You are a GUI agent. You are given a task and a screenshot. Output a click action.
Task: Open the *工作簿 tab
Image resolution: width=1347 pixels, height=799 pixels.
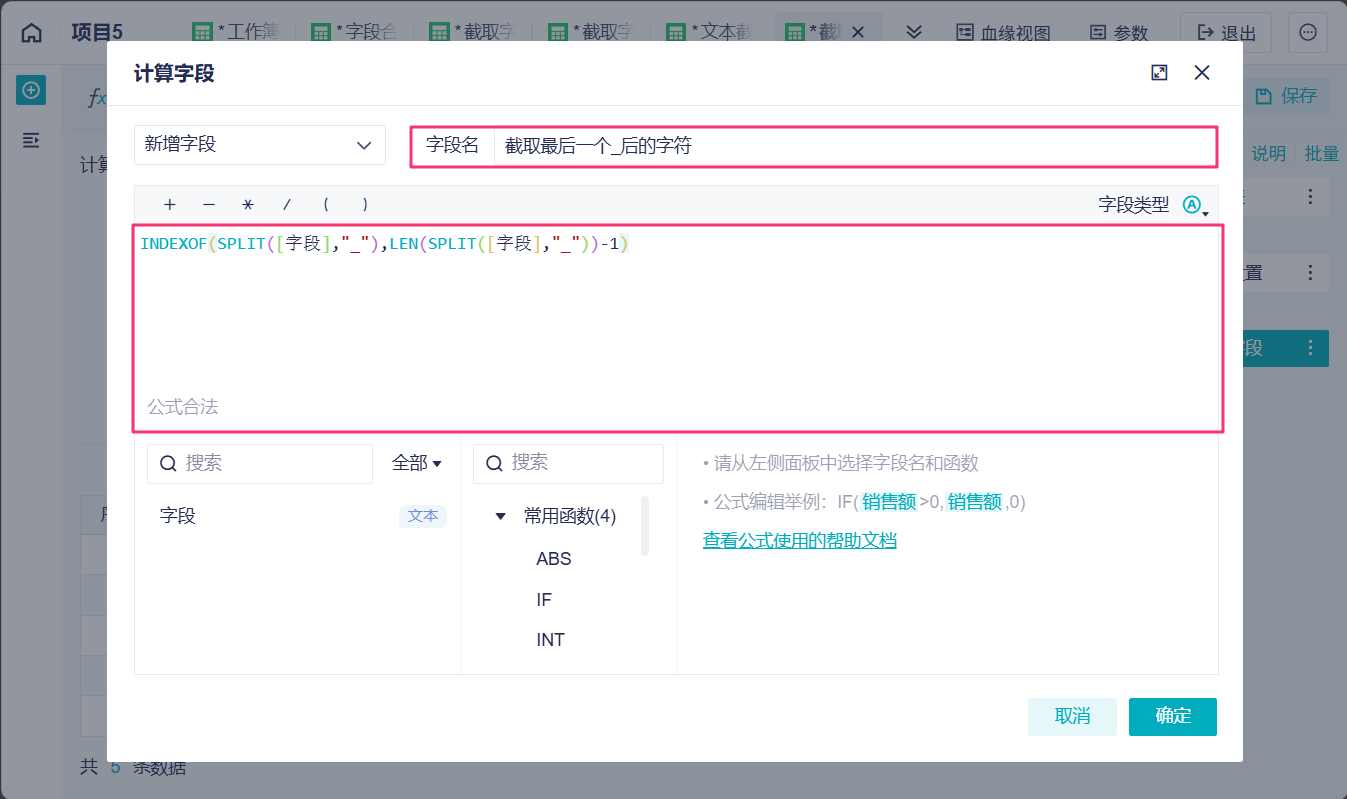pyautogui.click(x=235, y=32)
